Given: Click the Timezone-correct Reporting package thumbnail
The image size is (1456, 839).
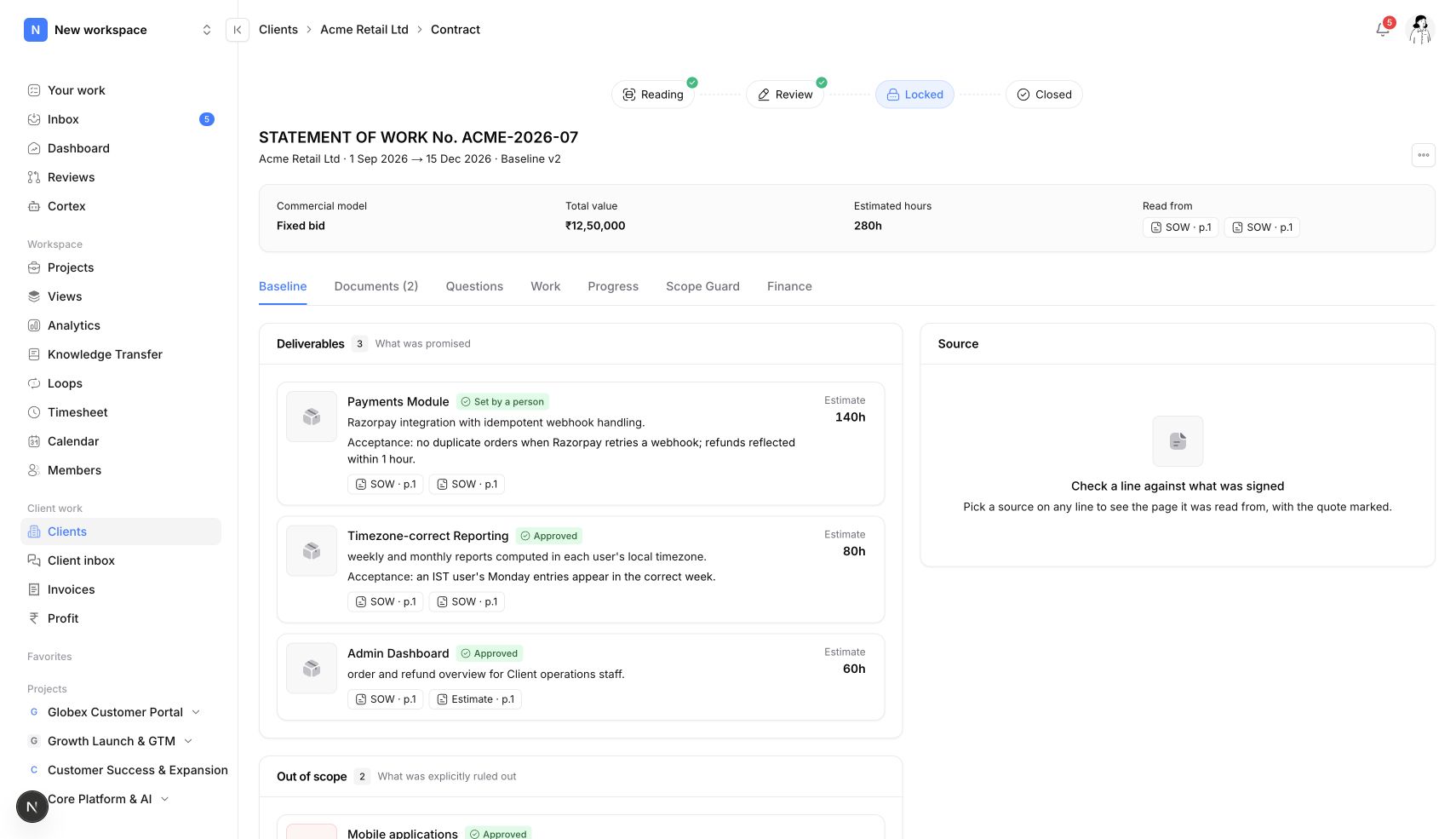Looking at the screenshot, I should [312, 551].
